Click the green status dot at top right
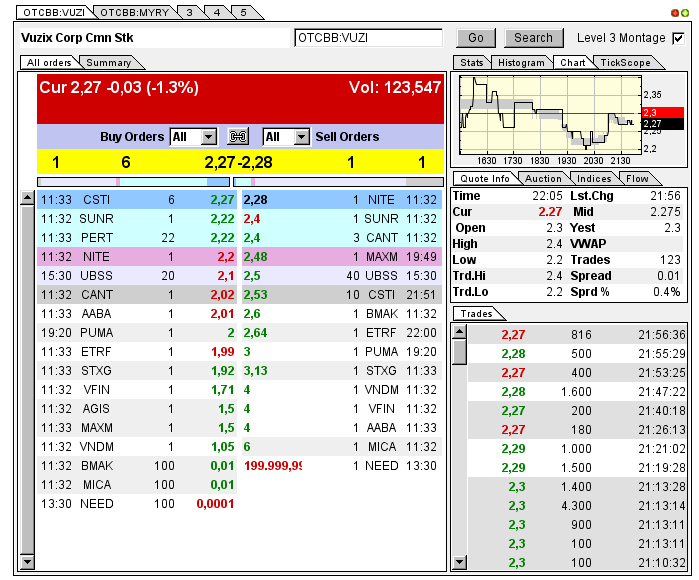 (685, 13)
